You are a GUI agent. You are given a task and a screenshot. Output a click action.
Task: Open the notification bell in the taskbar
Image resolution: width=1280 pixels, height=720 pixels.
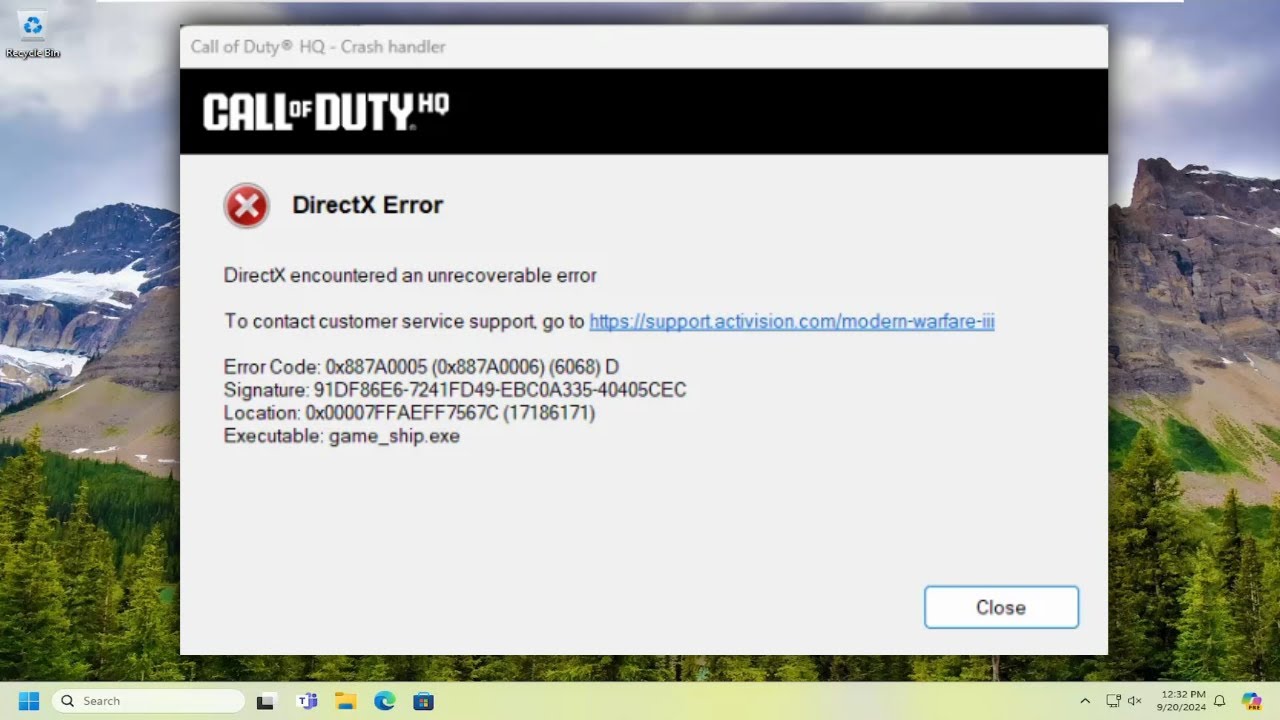coord(1220,701)
